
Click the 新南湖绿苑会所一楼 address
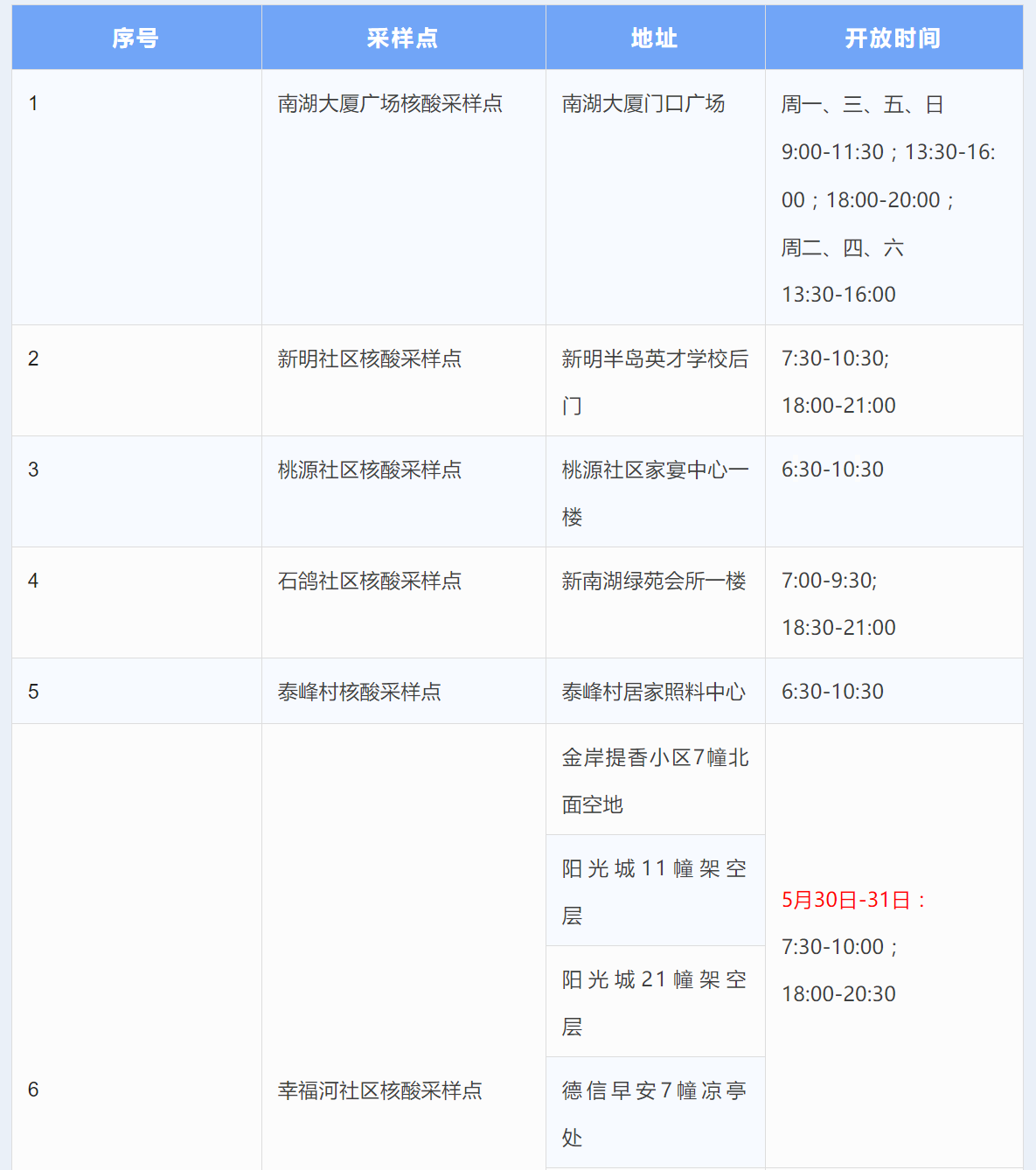654,582
